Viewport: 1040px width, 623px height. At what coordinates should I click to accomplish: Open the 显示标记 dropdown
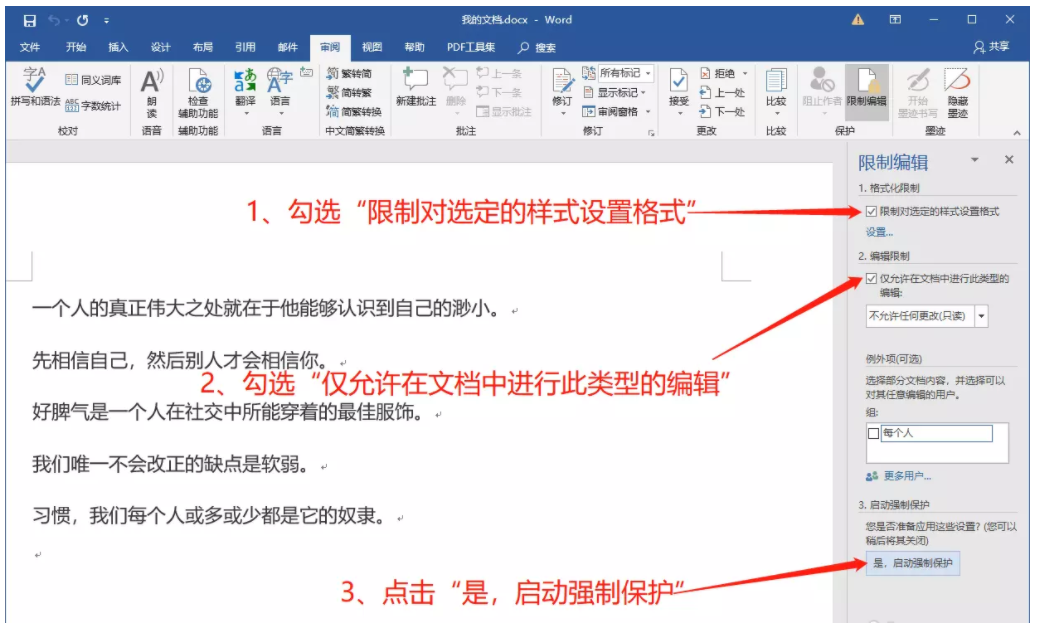click(614, 93)
